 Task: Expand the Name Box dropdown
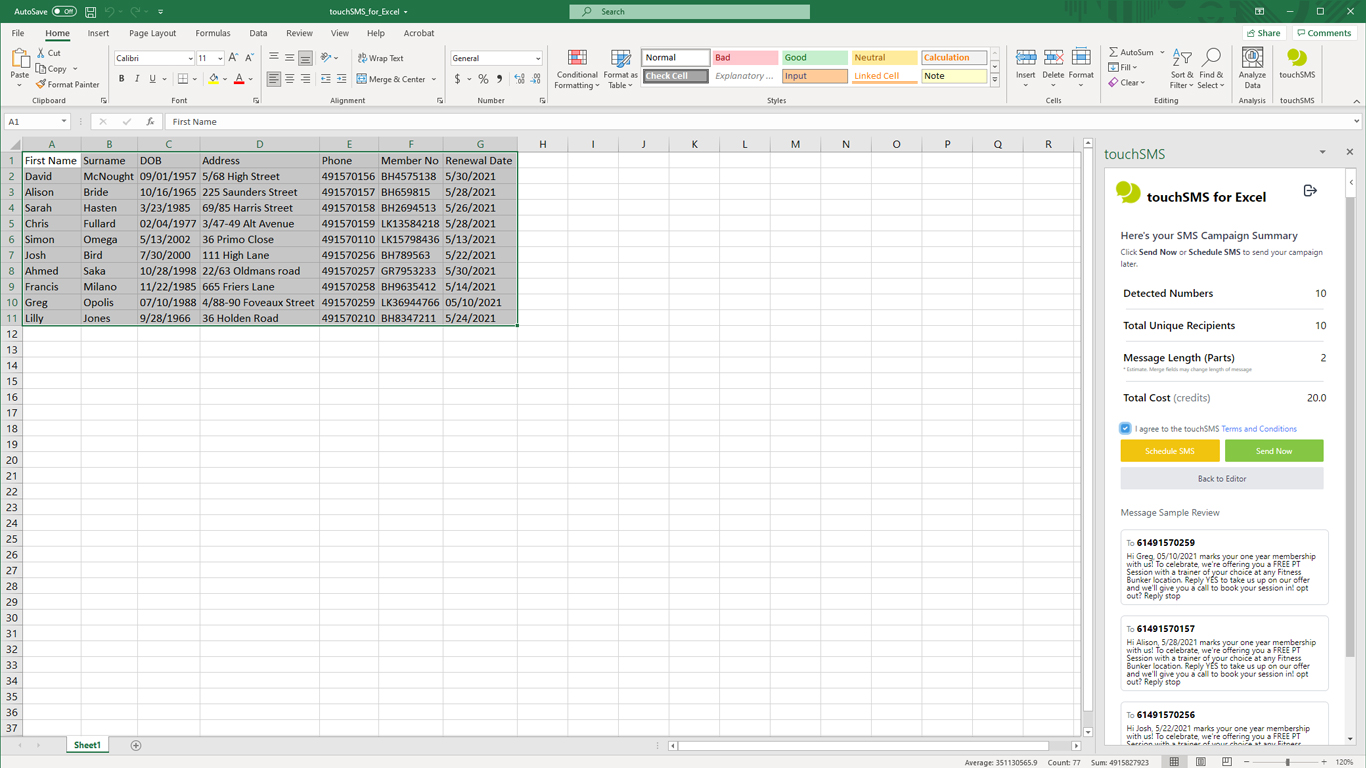(x=63, y=122)
